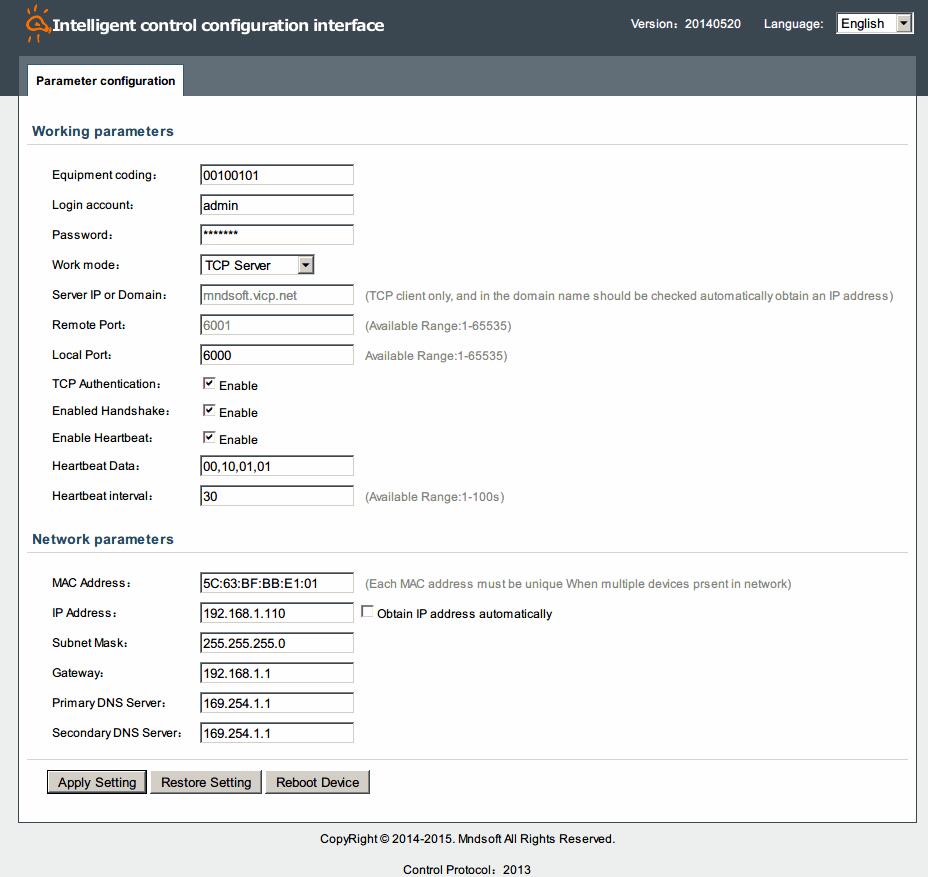The image size is (928, 877).
Task: Edit the Heartbeat Data field
Action: coord(277,466)
